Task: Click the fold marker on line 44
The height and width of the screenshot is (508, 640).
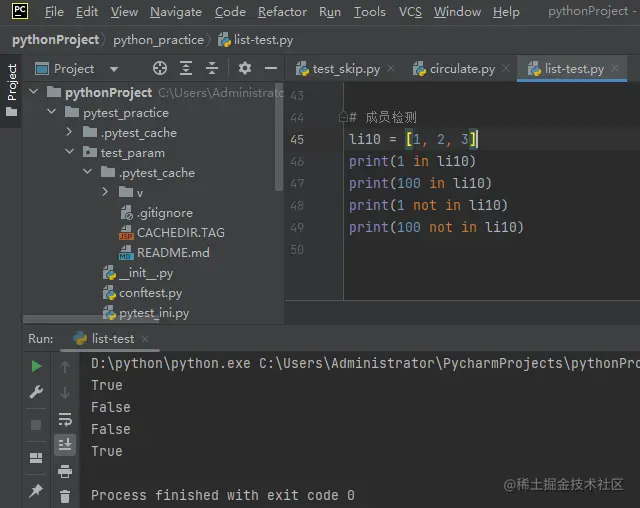Action: [x=343, y=118]
